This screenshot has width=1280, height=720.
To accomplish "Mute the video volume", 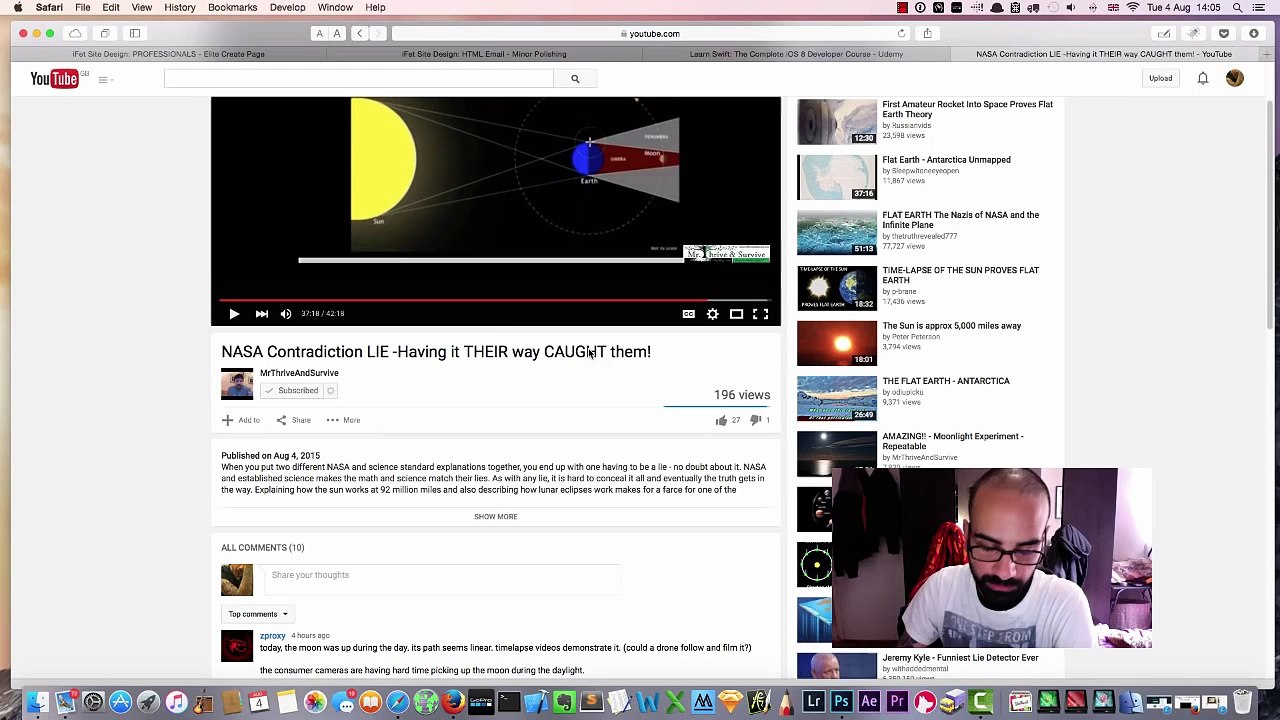I will (x=286, y=314).
